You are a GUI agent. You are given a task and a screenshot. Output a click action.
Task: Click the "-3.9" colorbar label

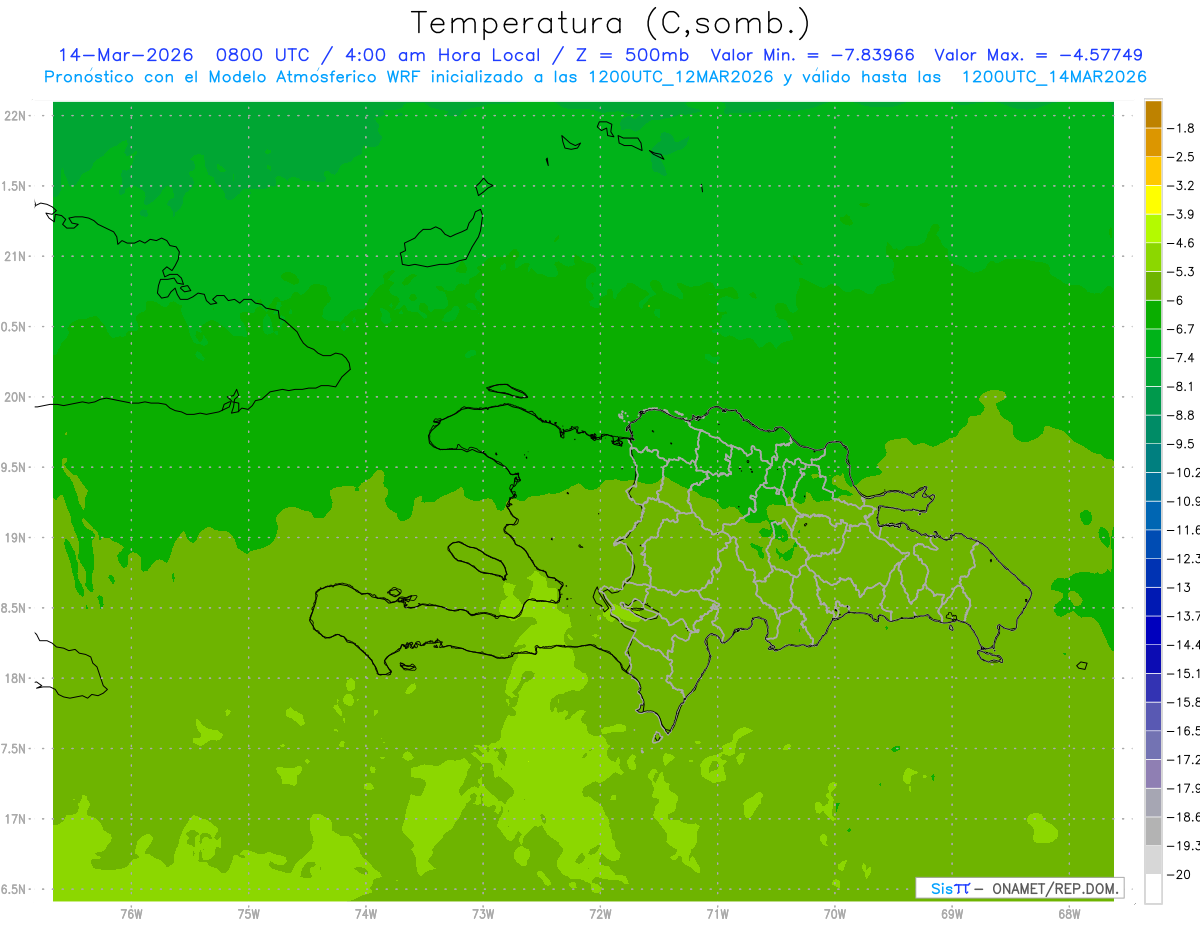click(x=1182, y=214)
